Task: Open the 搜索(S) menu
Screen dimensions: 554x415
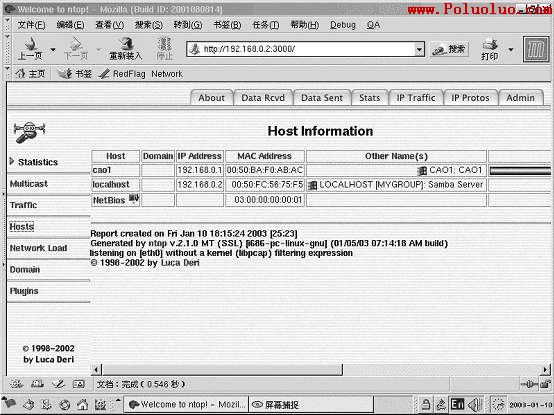Action: click(x=148, y=25)
